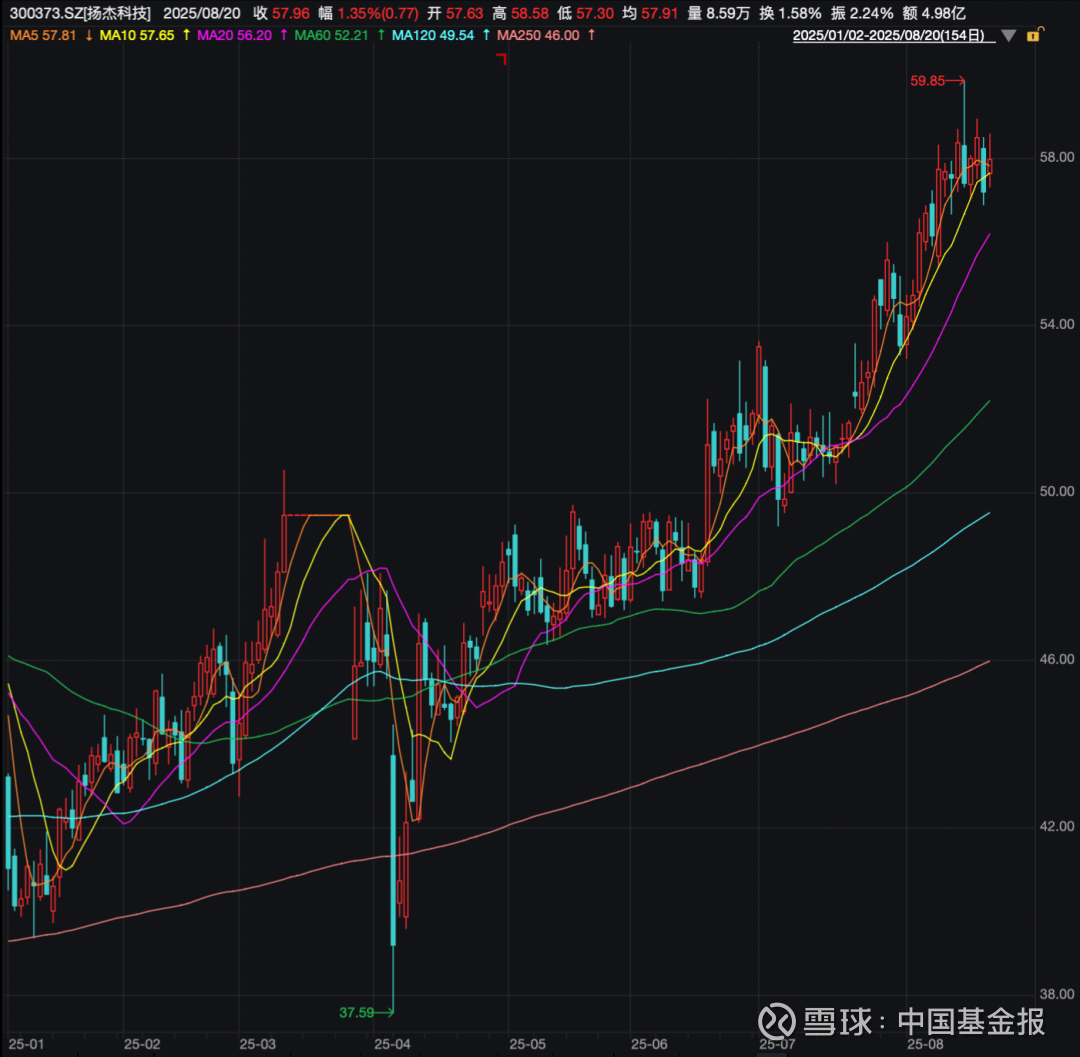The image size is (1080, 1057).
Task: Click the volume value 8.59万
Action: click(x=727, y=13)
